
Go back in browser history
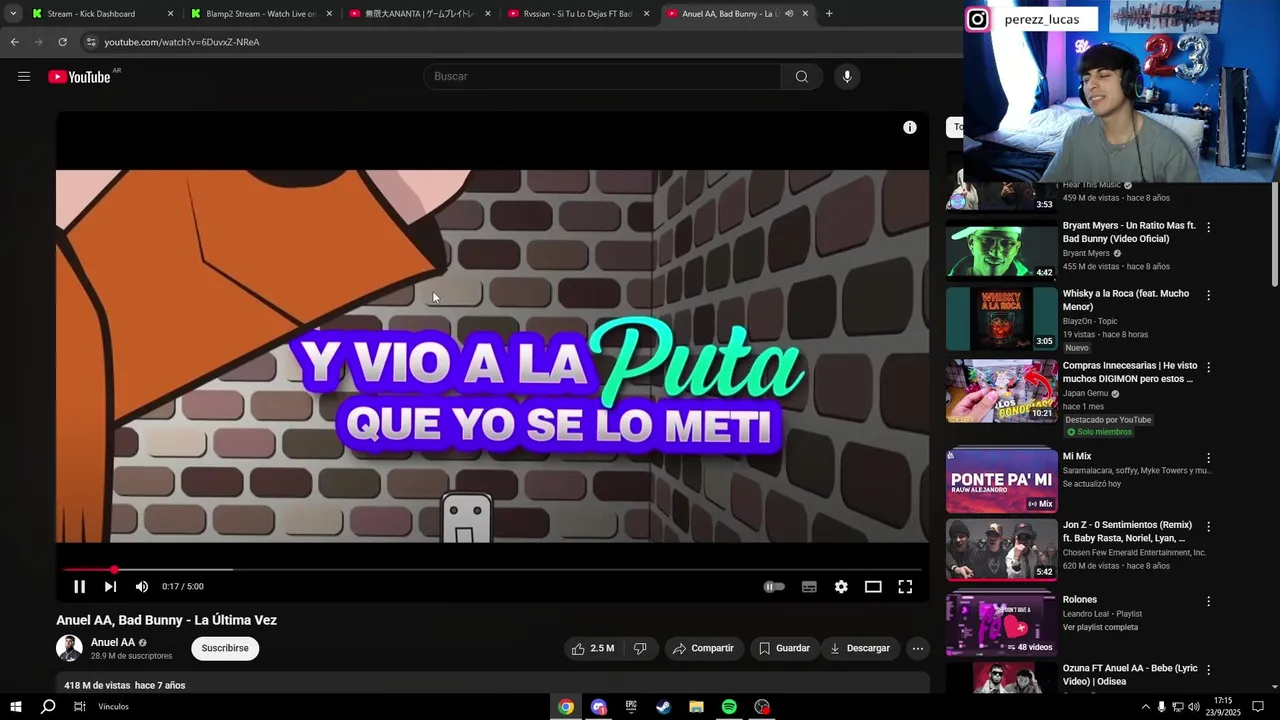[x=14, y=42]
